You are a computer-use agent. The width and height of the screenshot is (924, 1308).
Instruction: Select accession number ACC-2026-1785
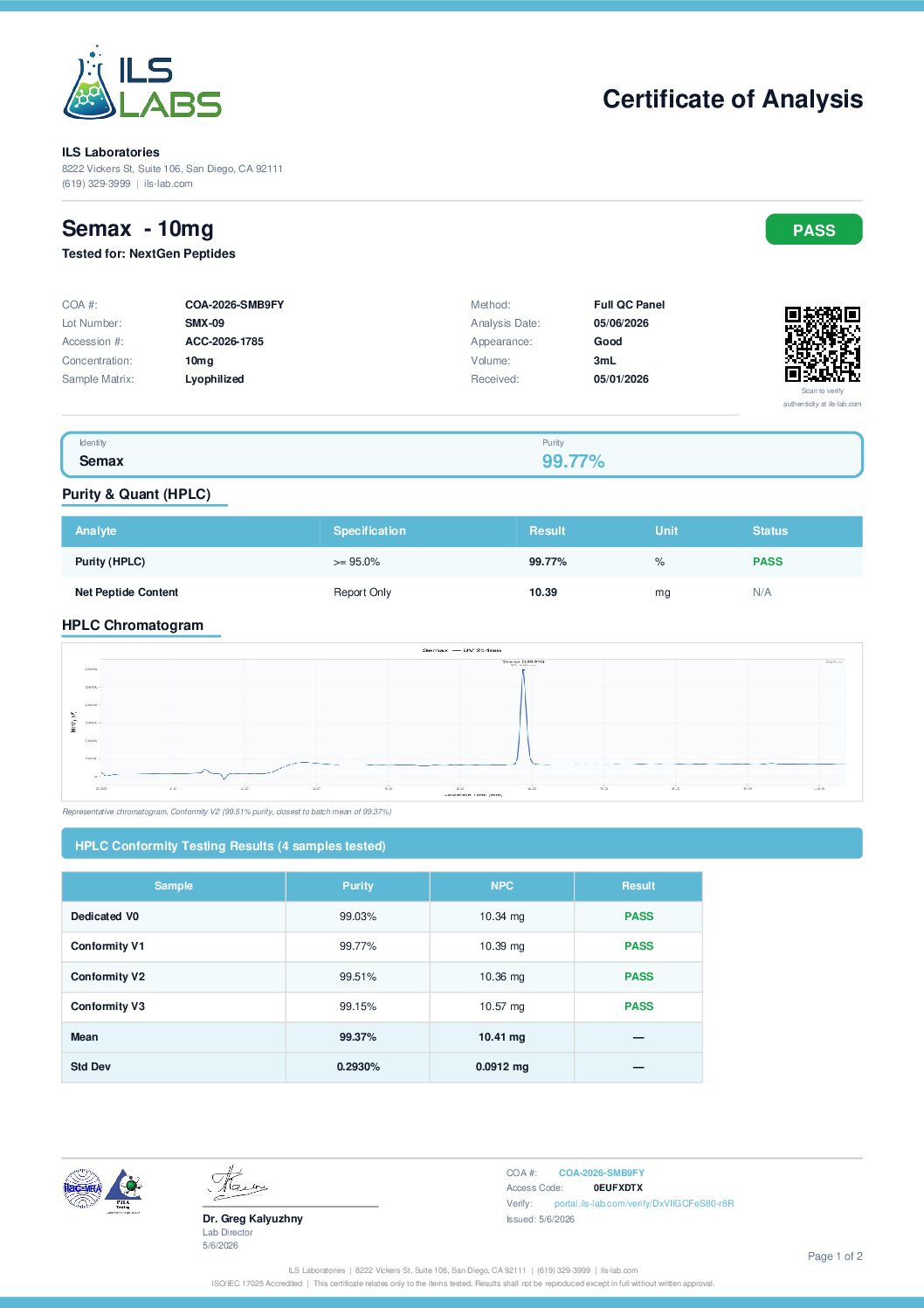click(x=224, y=342)
